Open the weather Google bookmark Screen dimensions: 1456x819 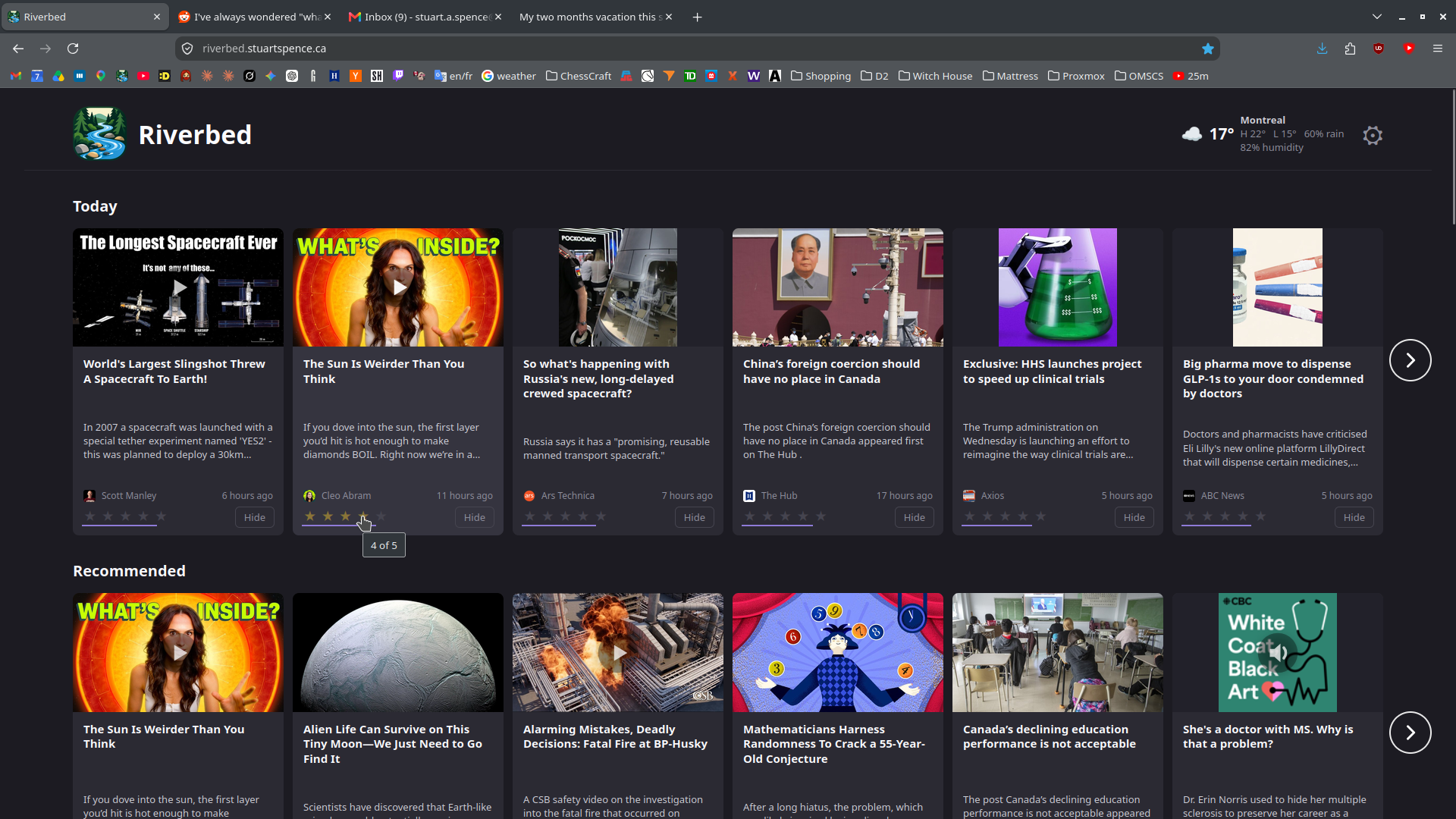point(509,76)
